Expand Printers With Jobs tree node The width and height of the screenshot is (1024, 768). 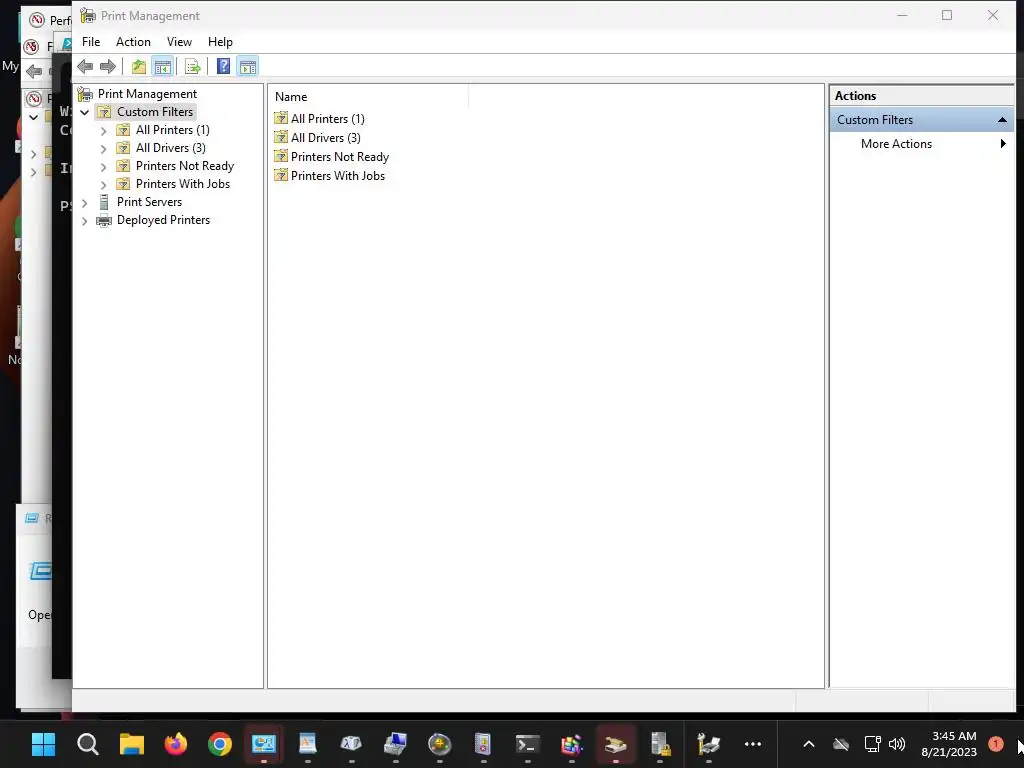coord(103,184)
